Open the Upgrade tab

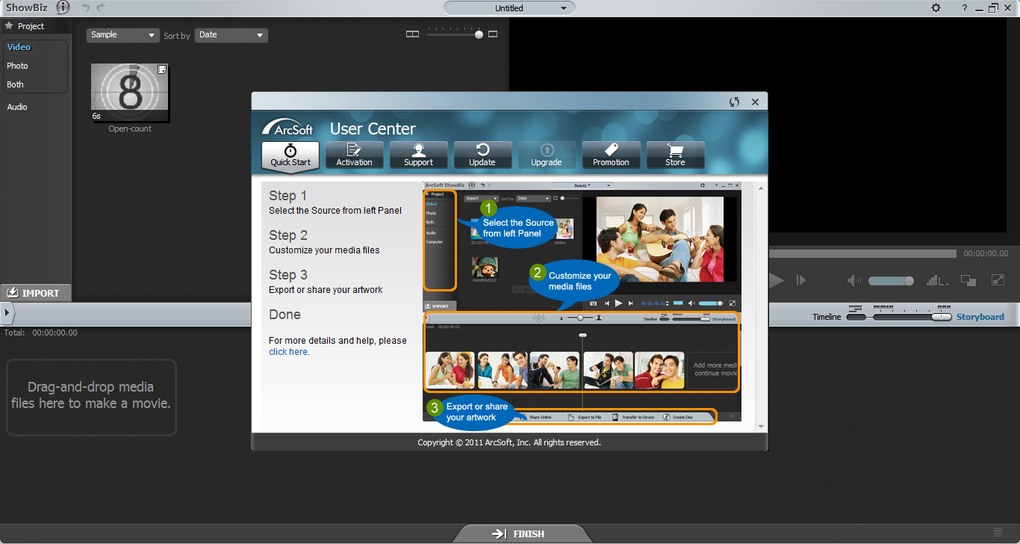point(546,156)
